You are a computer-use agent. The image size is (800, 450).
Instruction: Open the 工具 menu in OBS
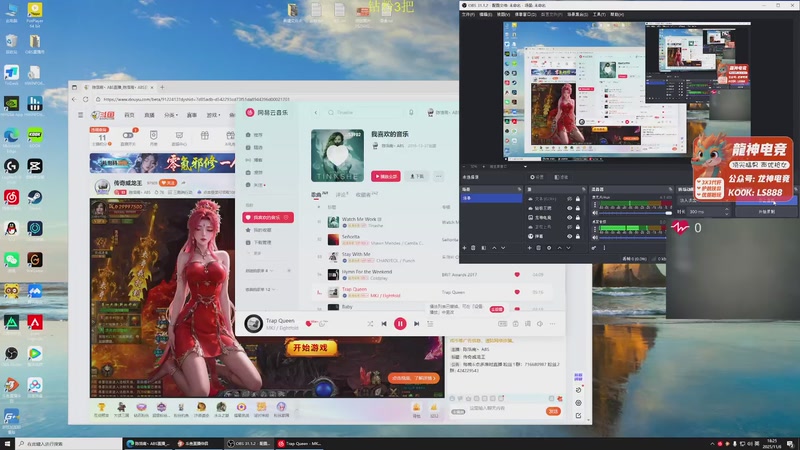click(x=599, y=14)
